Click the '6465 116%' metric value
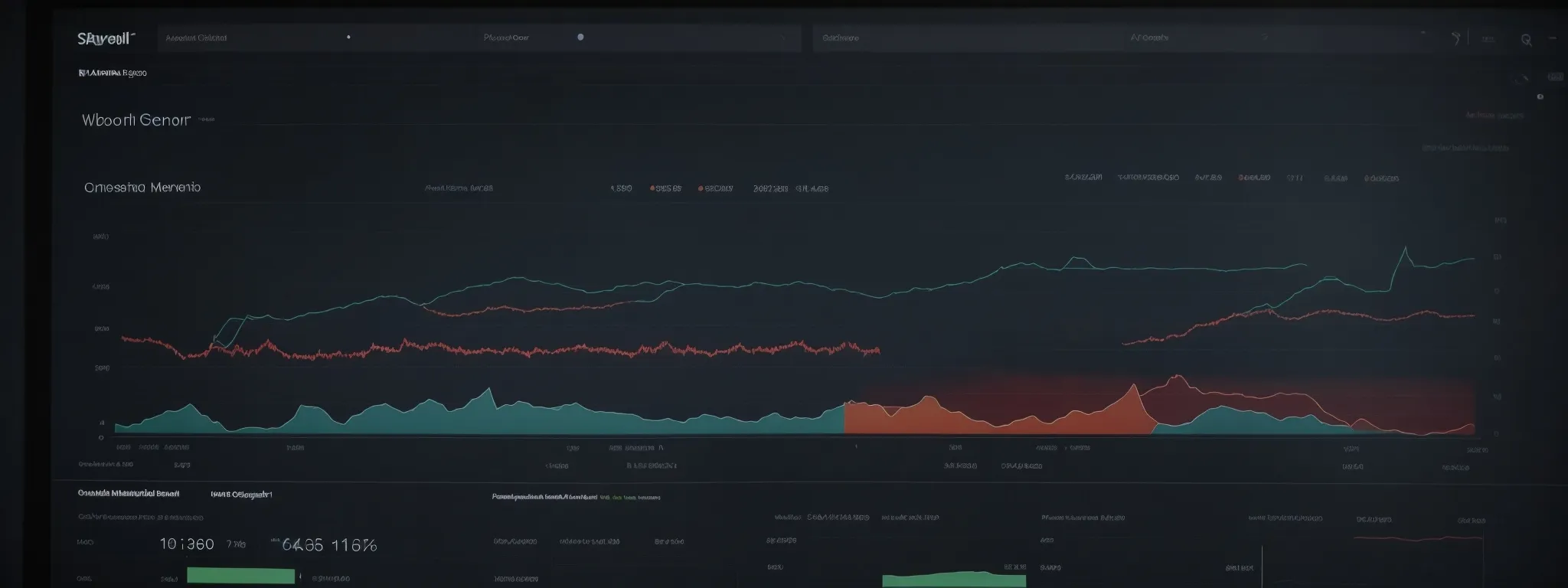The height and width of the screenshot is (588, 1568). click(329, 545)
